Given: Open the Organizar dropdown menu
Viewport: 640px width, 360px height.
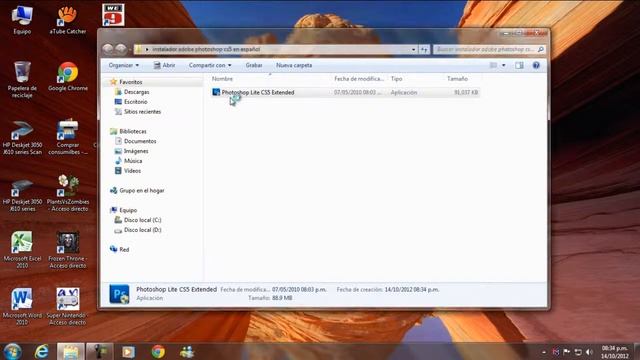Looking at the screenshot, I should pyautogui.click(x=124, y=65).
